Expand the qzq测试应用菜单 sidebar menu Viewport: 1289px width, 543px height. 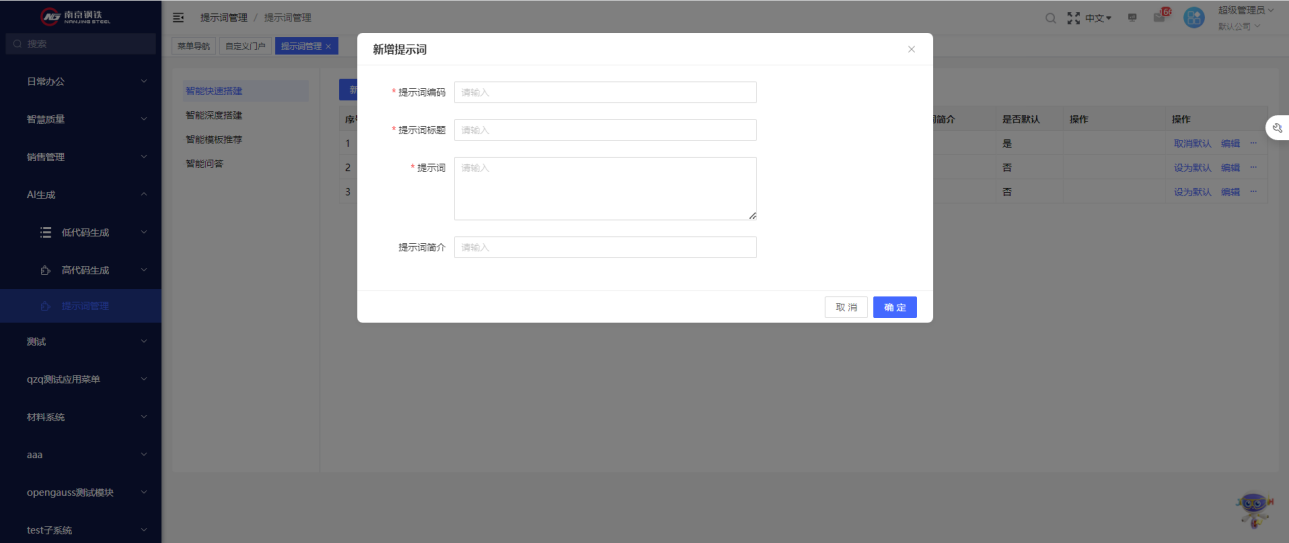(80, 379)
